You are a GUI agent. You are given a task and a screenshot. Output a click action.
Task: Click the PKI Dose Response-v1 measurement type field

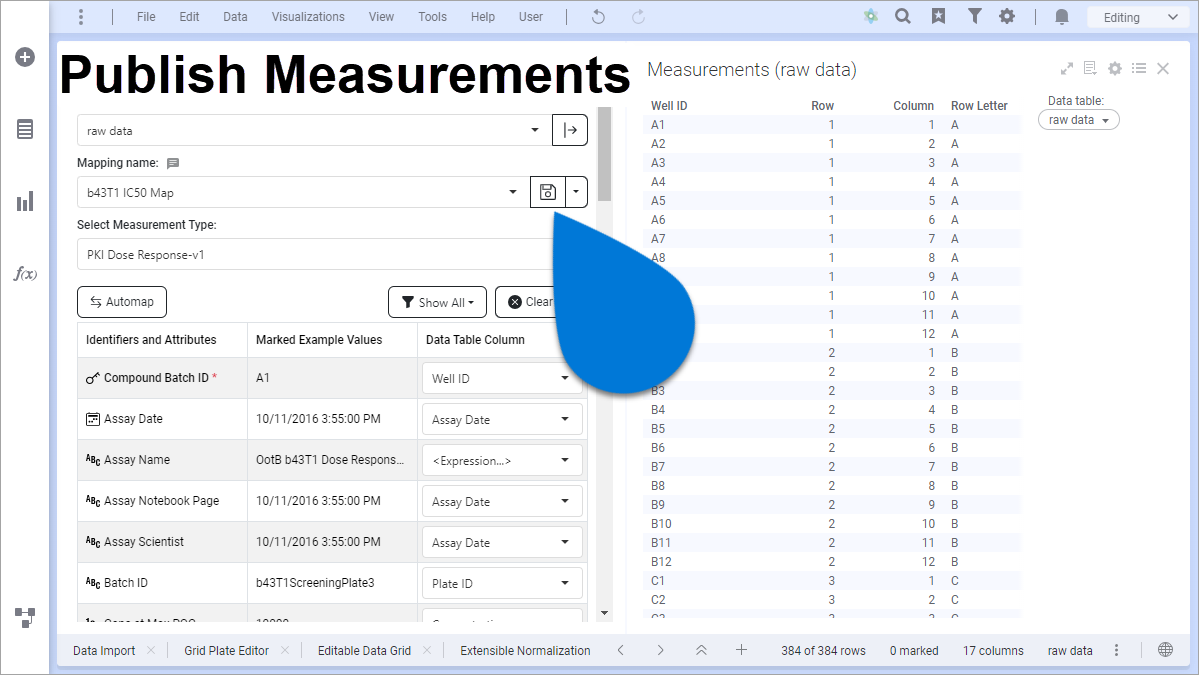(x=315, y=255)
